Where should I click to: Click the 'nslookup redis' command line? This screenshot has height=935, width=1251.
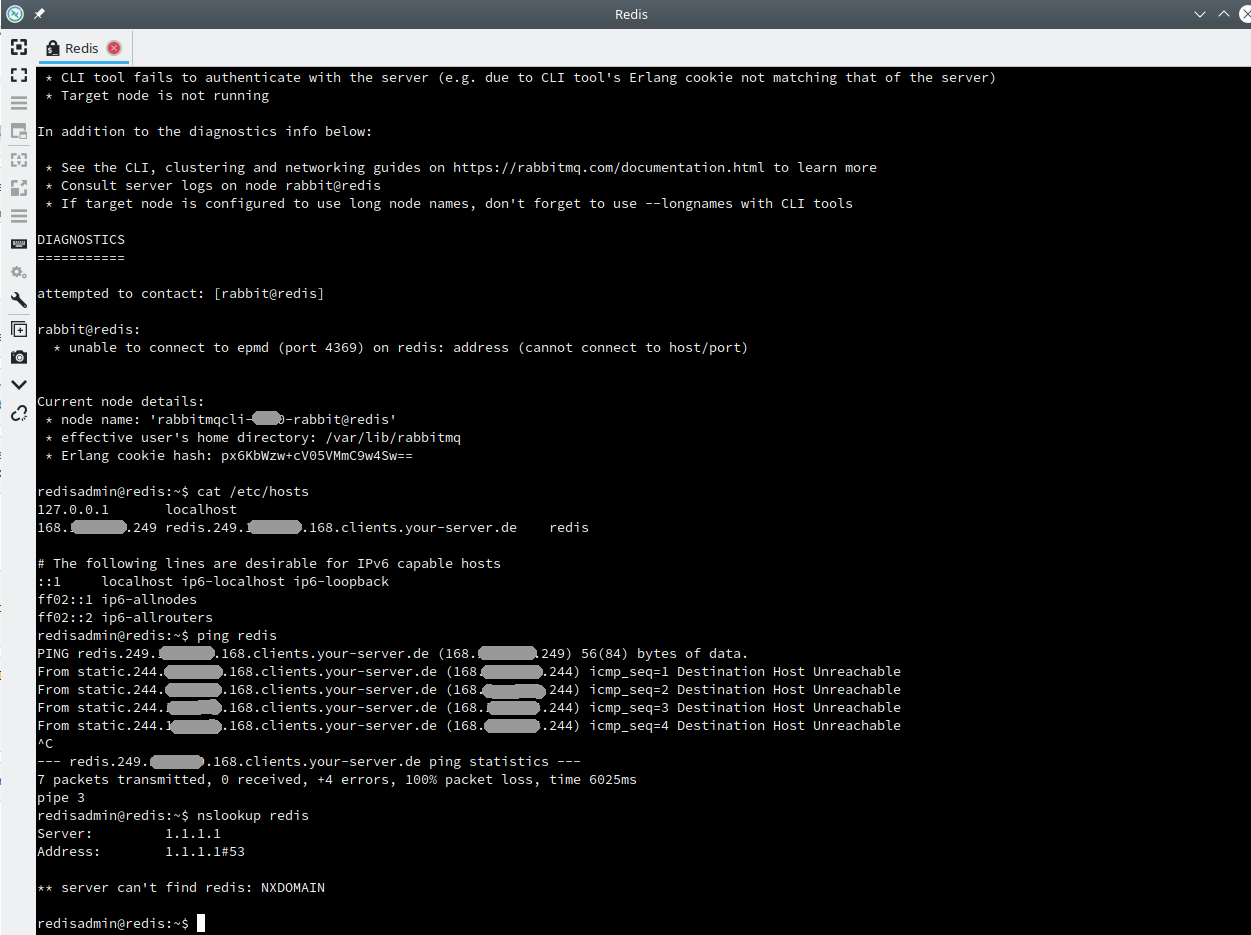pyautogui.click(x=173, y=816)
